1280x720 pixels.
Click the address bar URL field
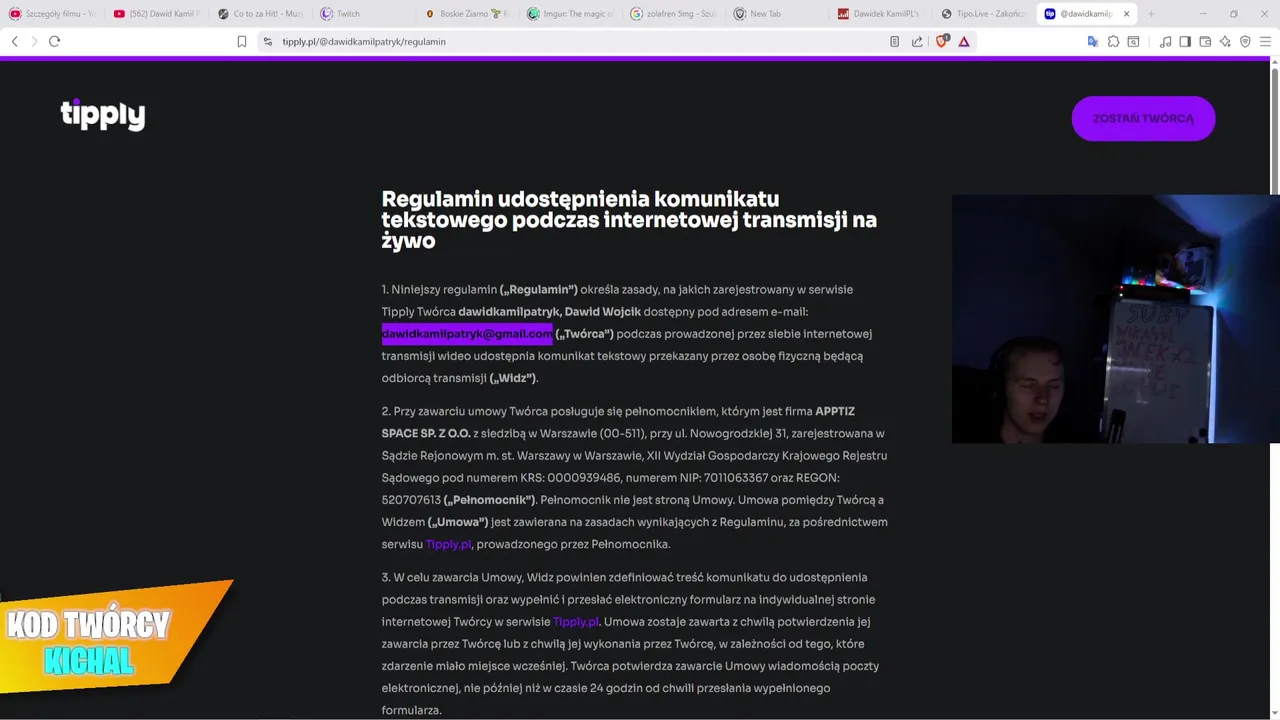580,41
